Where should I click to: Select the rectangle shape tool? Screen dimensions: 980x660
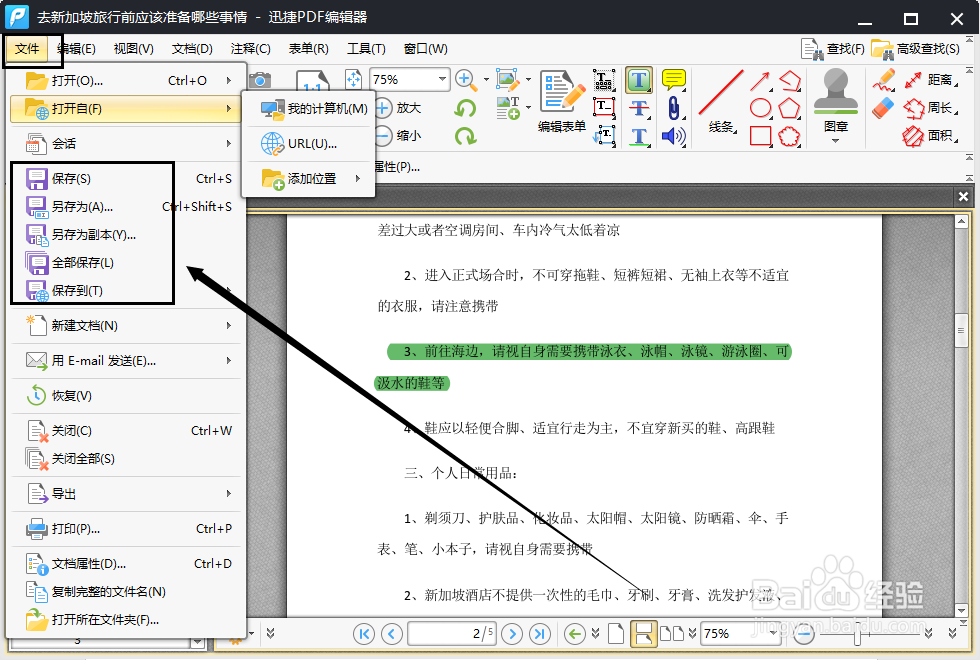tap(760, 136)
